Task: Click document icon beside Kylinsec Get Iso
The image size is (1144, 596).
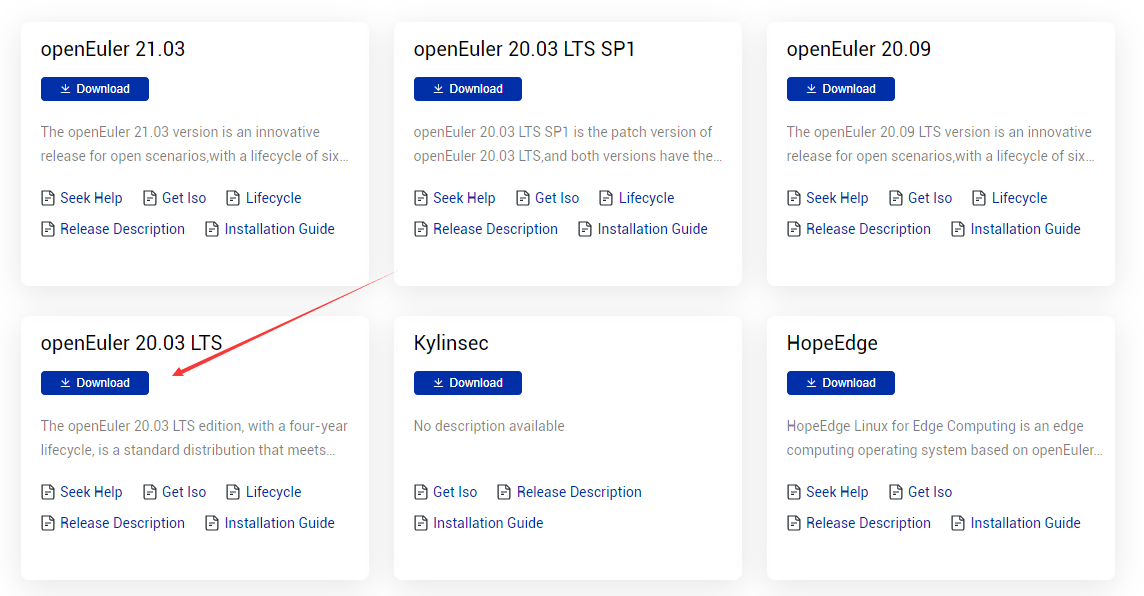Action: coord(421,492)
